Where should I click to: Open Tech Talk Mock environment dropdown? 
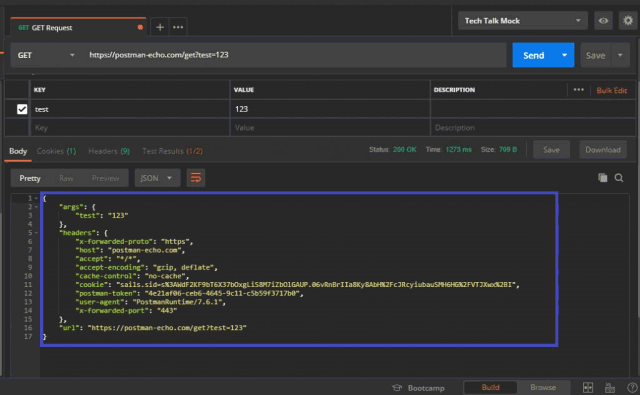tap(522, 21)
